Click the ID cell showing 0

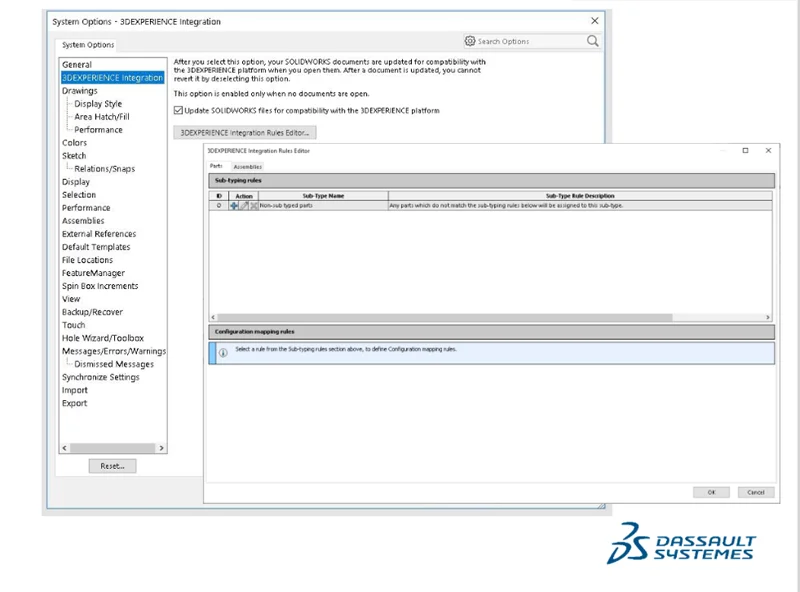pos(219,206)
